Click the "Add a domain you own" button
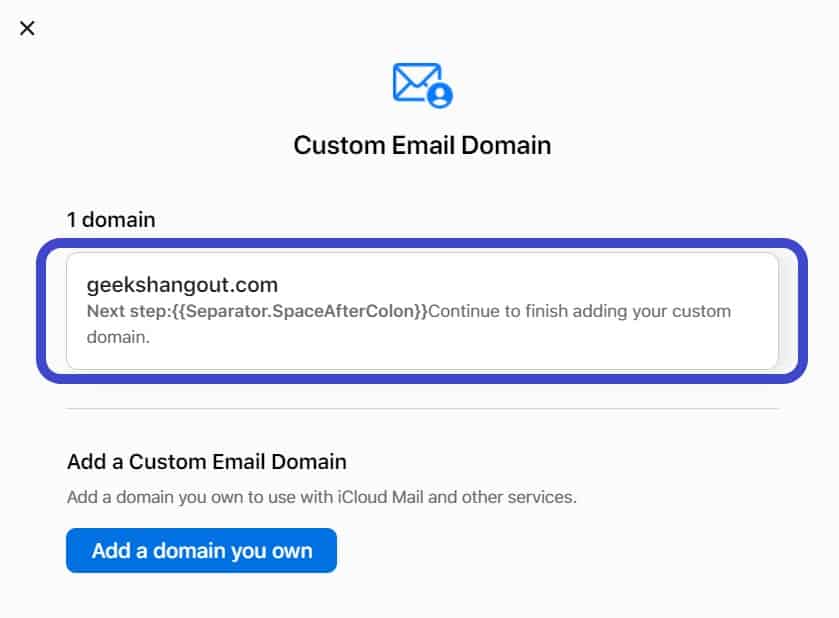839x618 pixels. coord(201,551)
